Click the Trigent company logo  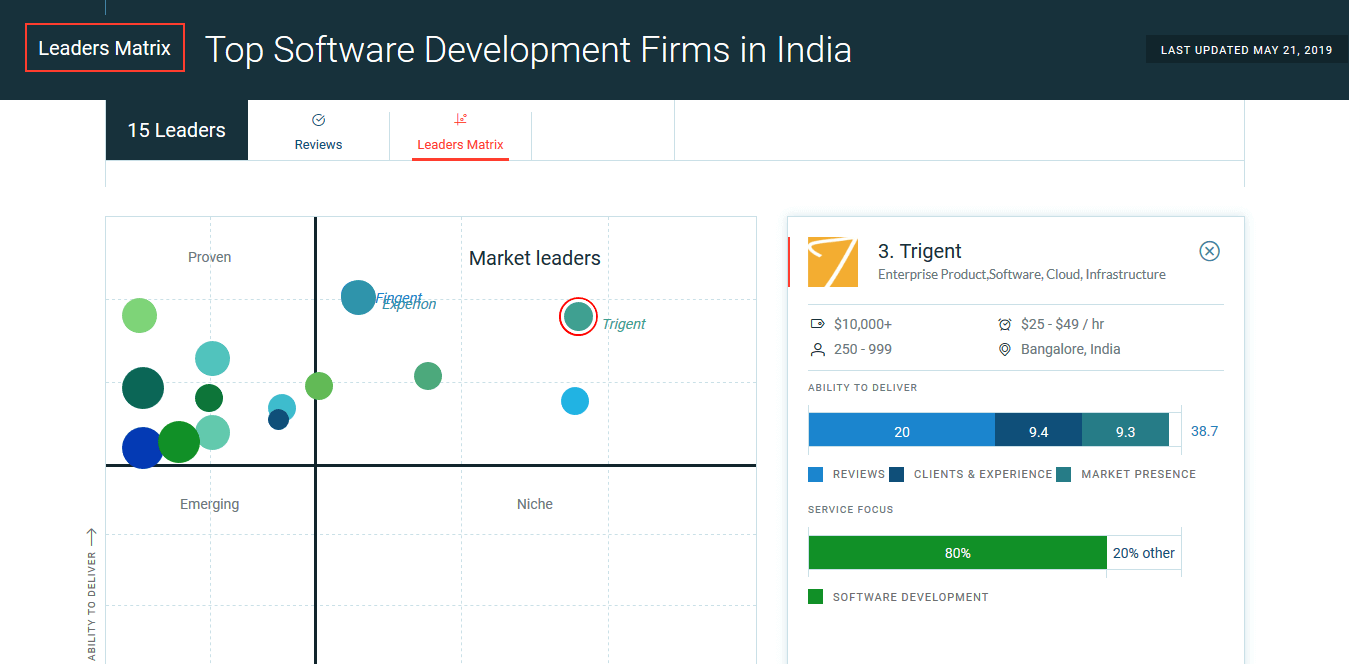pyautogui.click(x=833, y=262)
